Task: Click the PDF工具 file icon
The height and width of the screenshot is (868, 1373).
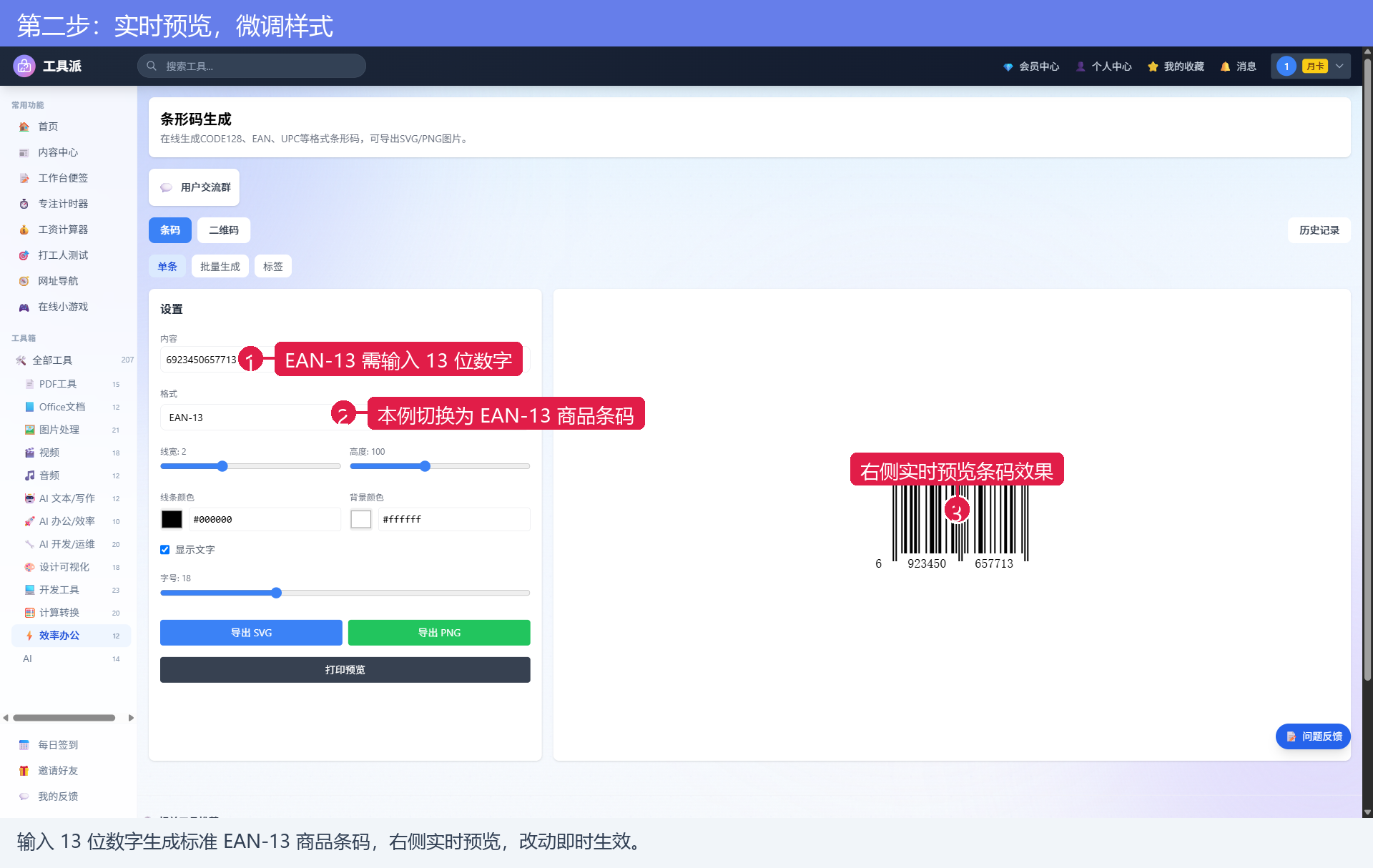Action: 29,384
